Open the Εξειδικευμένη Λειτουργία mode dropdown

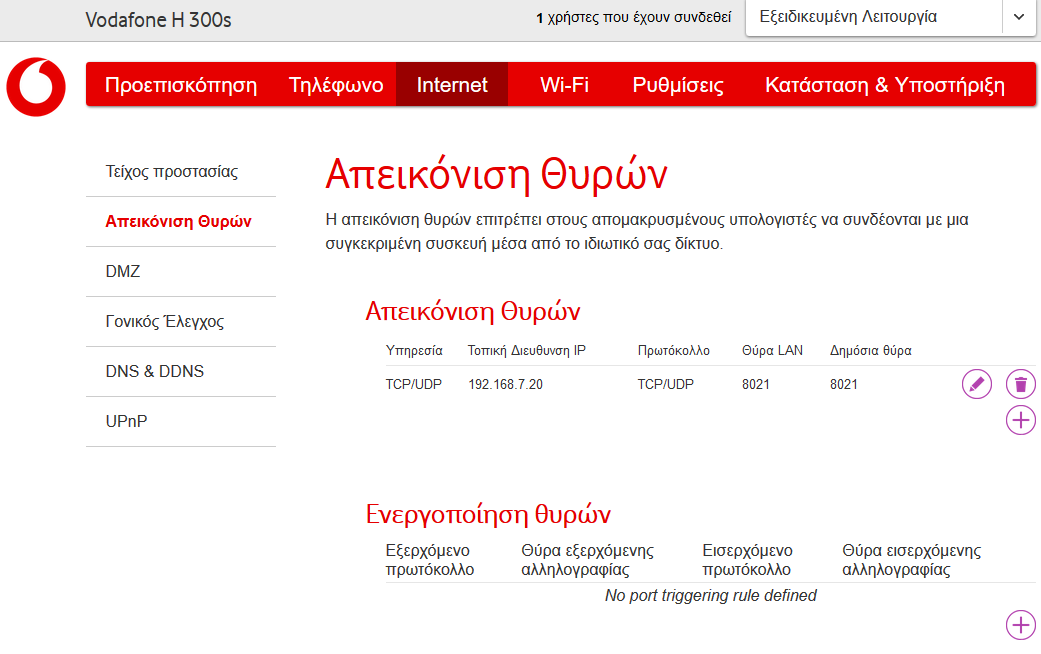[x=891, y=17]
